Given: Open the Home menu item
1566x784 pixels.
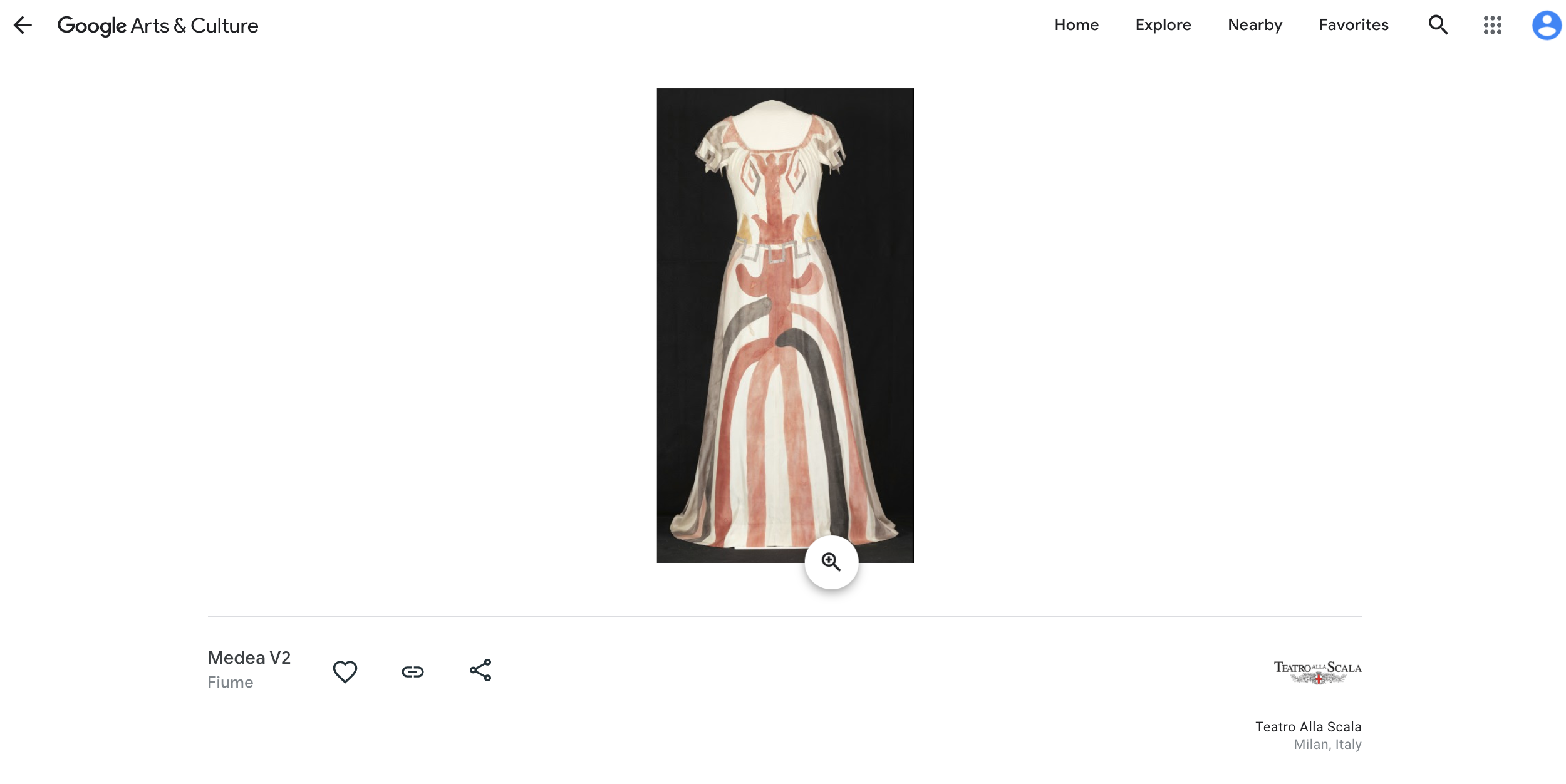Looking at the screenshot, I should coord(1076,25).
